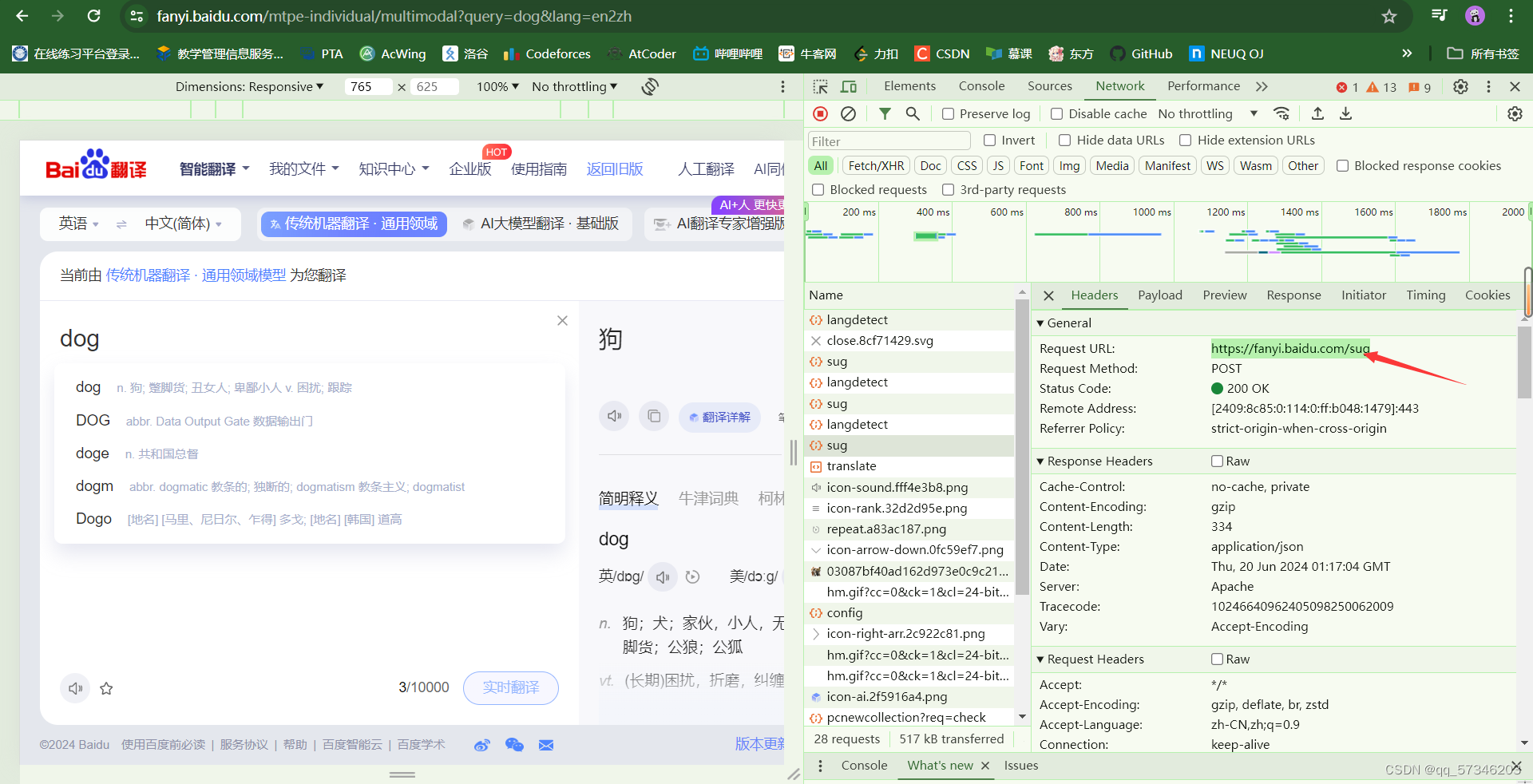Export HAR file with download icon

[1345, 113]
